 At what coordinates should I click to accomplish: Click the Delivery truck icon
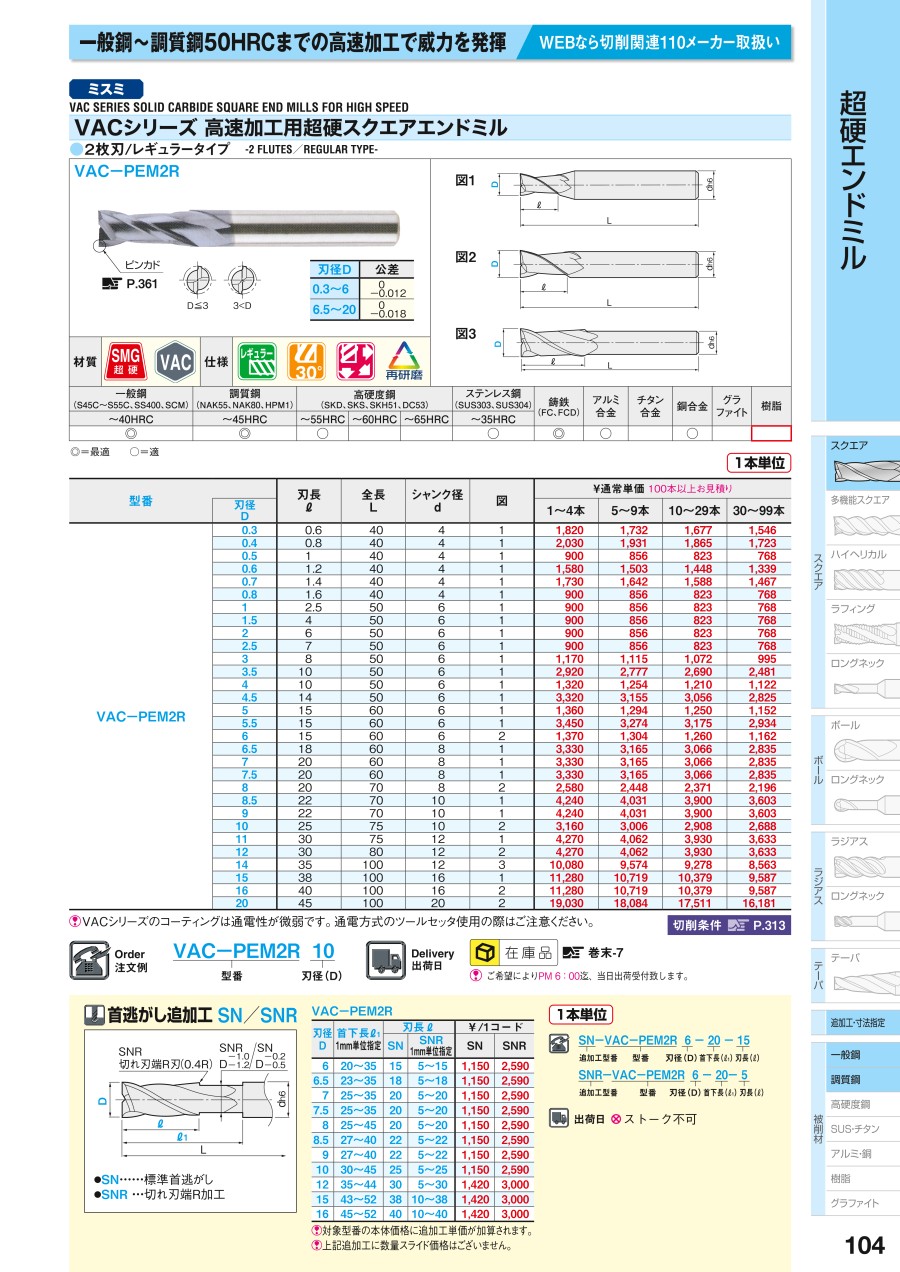(x=386, y=959)
